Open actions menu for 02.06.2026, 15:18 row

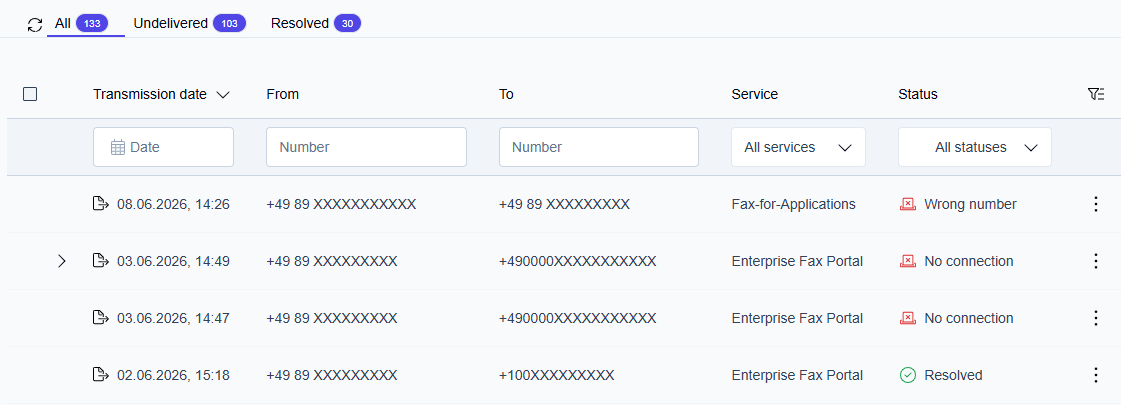1095,375
